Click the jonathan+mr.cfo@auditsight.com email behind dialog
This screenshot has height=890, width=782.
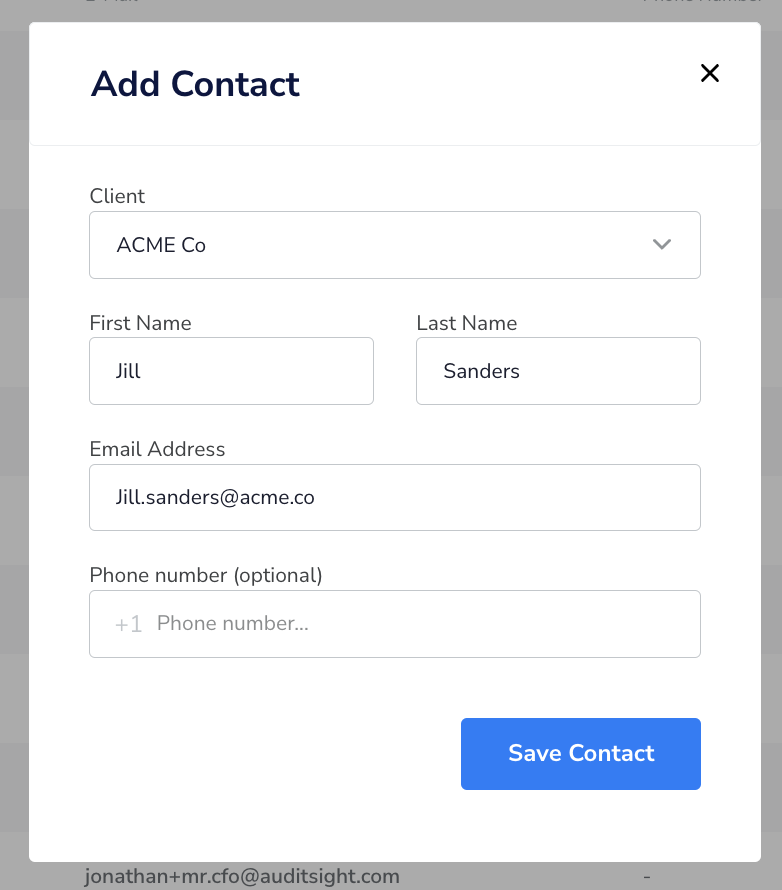(x=242, y=876)
